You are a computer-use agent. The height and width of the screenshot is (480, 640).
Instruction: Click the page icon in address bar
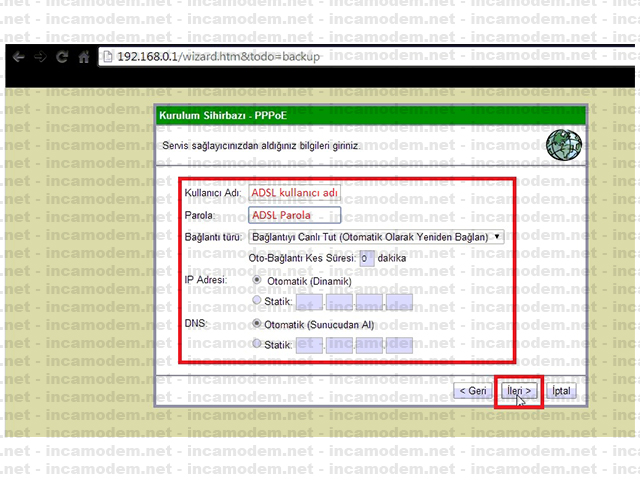(108, 57)
